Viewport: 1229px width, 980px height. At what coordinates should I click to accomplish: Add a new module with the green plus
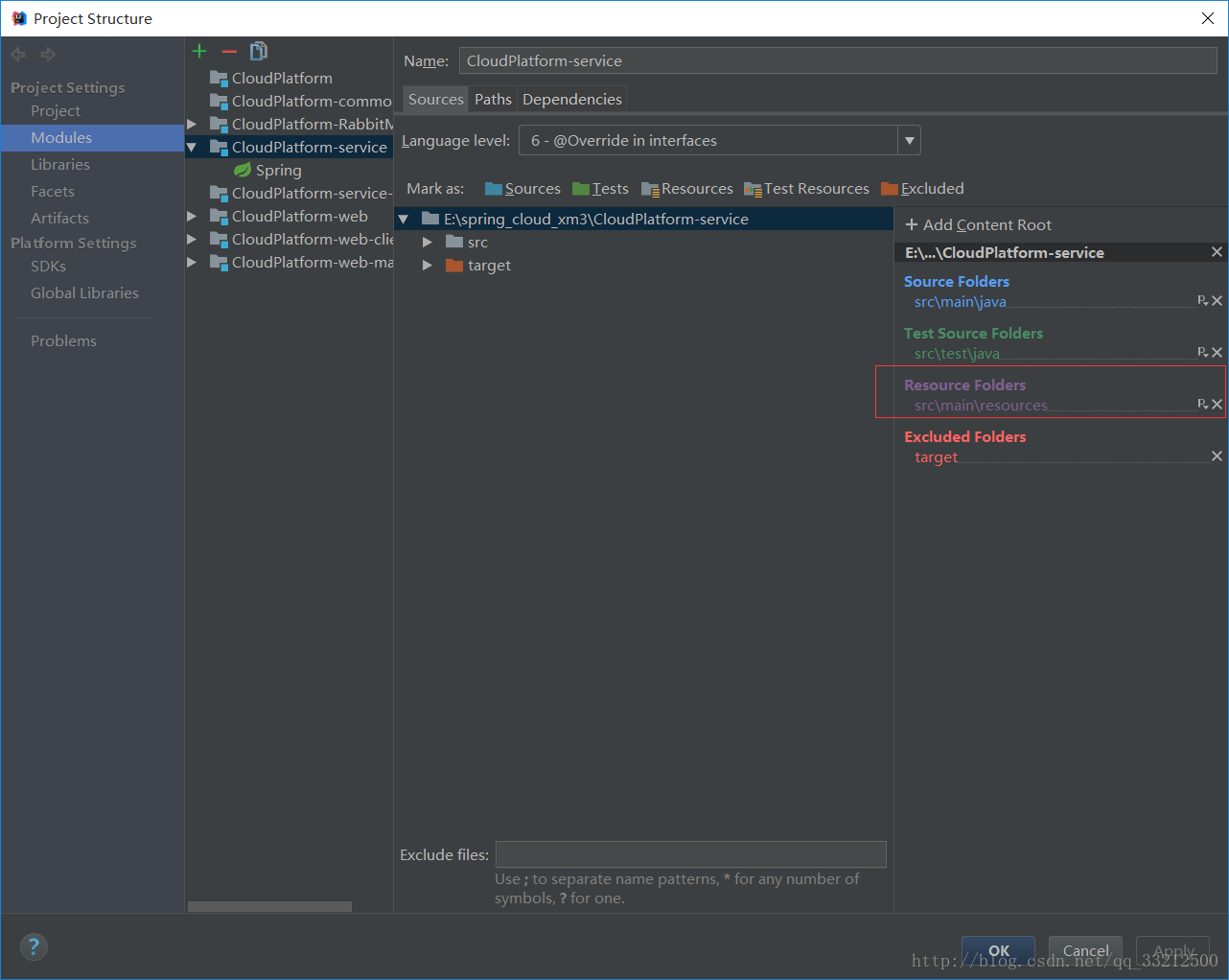(x=199, y=52)
